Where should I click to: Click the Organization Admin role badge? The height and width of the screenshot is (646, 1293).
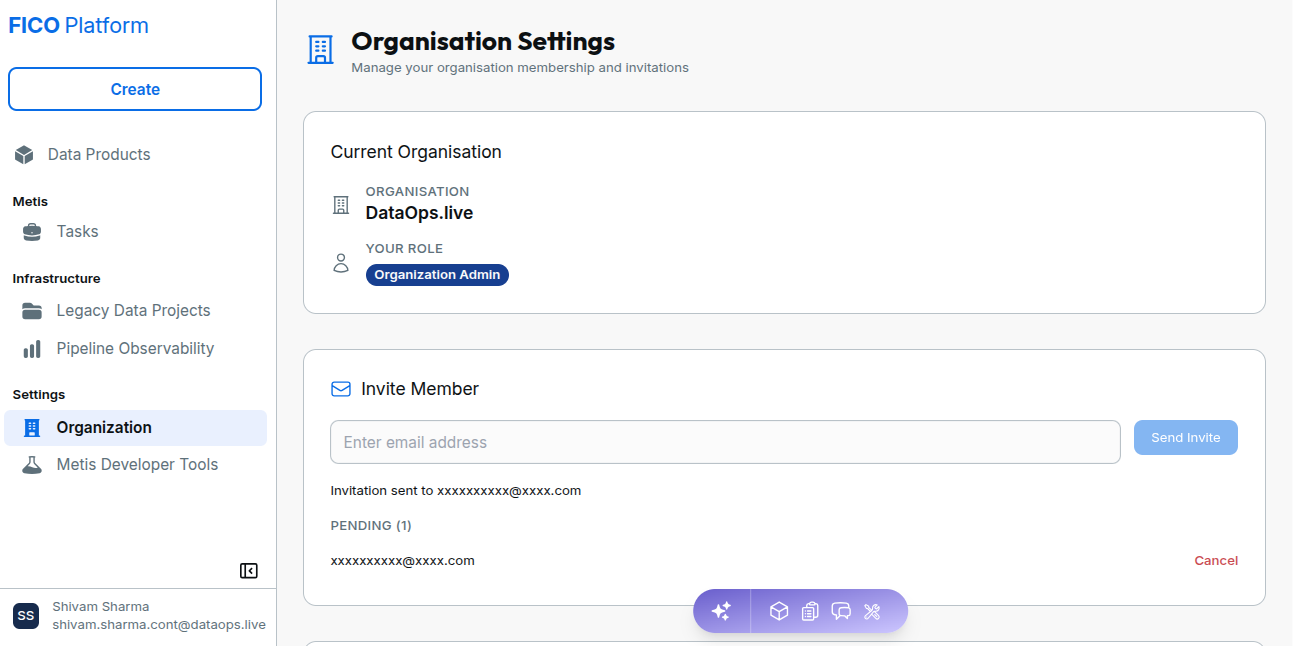click(x=437, y=275)
